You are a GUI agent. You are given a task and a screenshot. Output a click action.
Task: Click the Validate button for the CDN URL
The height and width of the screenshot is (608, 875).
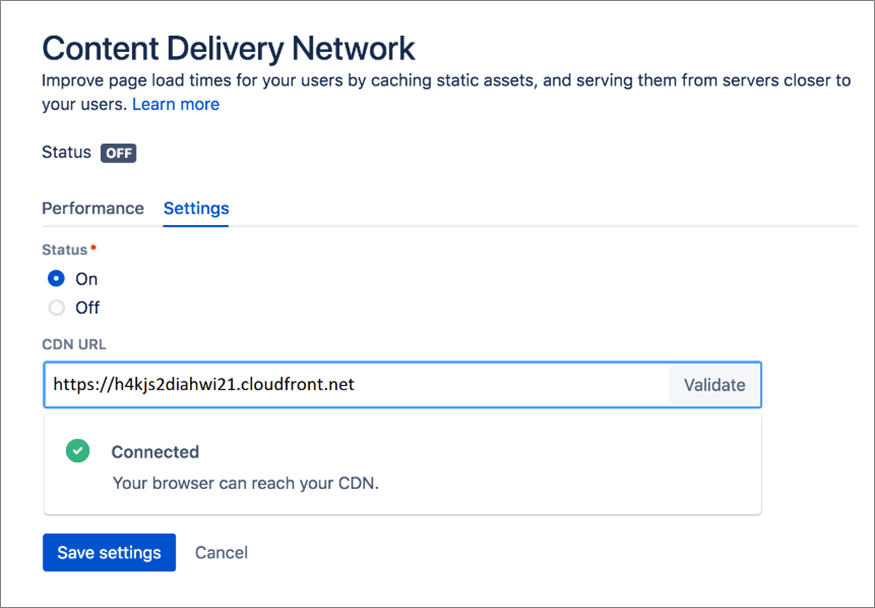[x=714, y=384]
